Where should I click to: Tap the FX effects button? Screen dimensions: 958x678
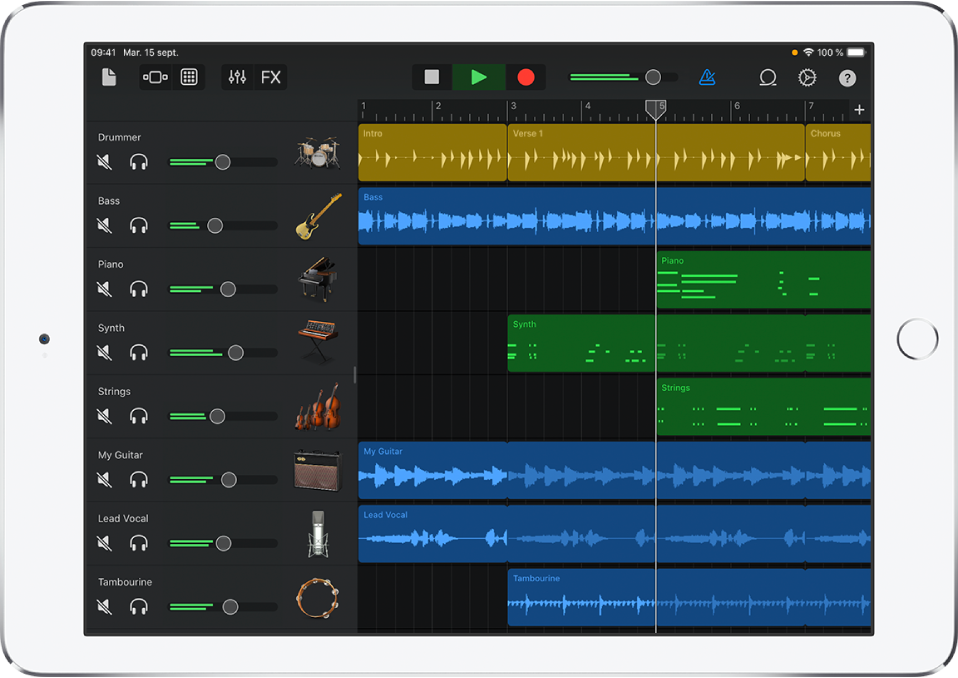click(271, 78)
